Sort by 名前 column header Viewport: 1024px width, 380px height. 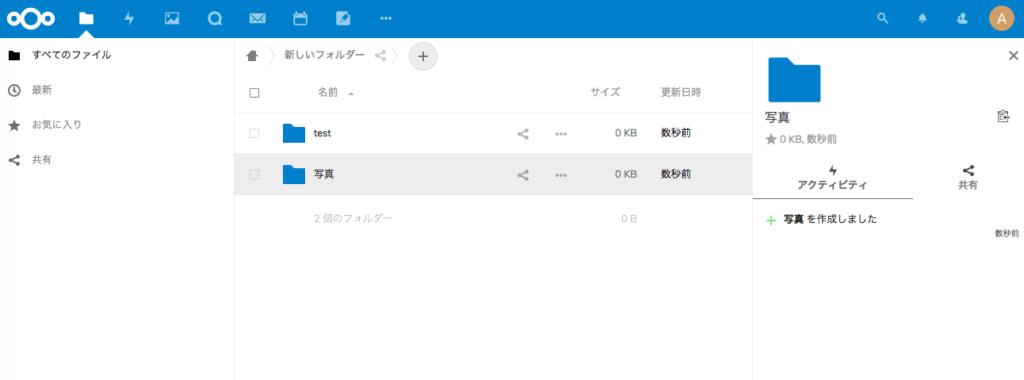tap(328, 93)
